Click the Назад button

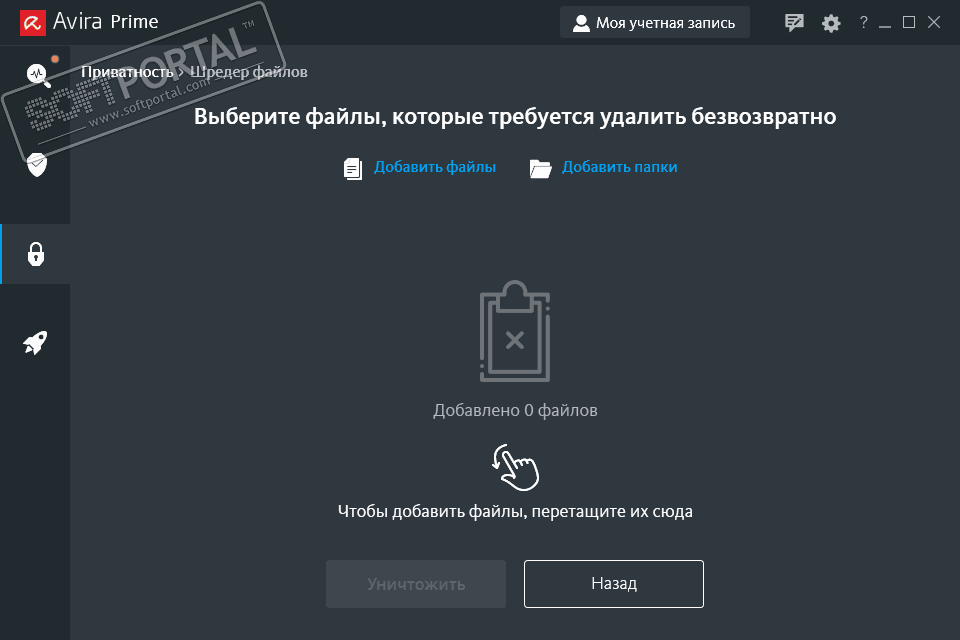point(613,584)
